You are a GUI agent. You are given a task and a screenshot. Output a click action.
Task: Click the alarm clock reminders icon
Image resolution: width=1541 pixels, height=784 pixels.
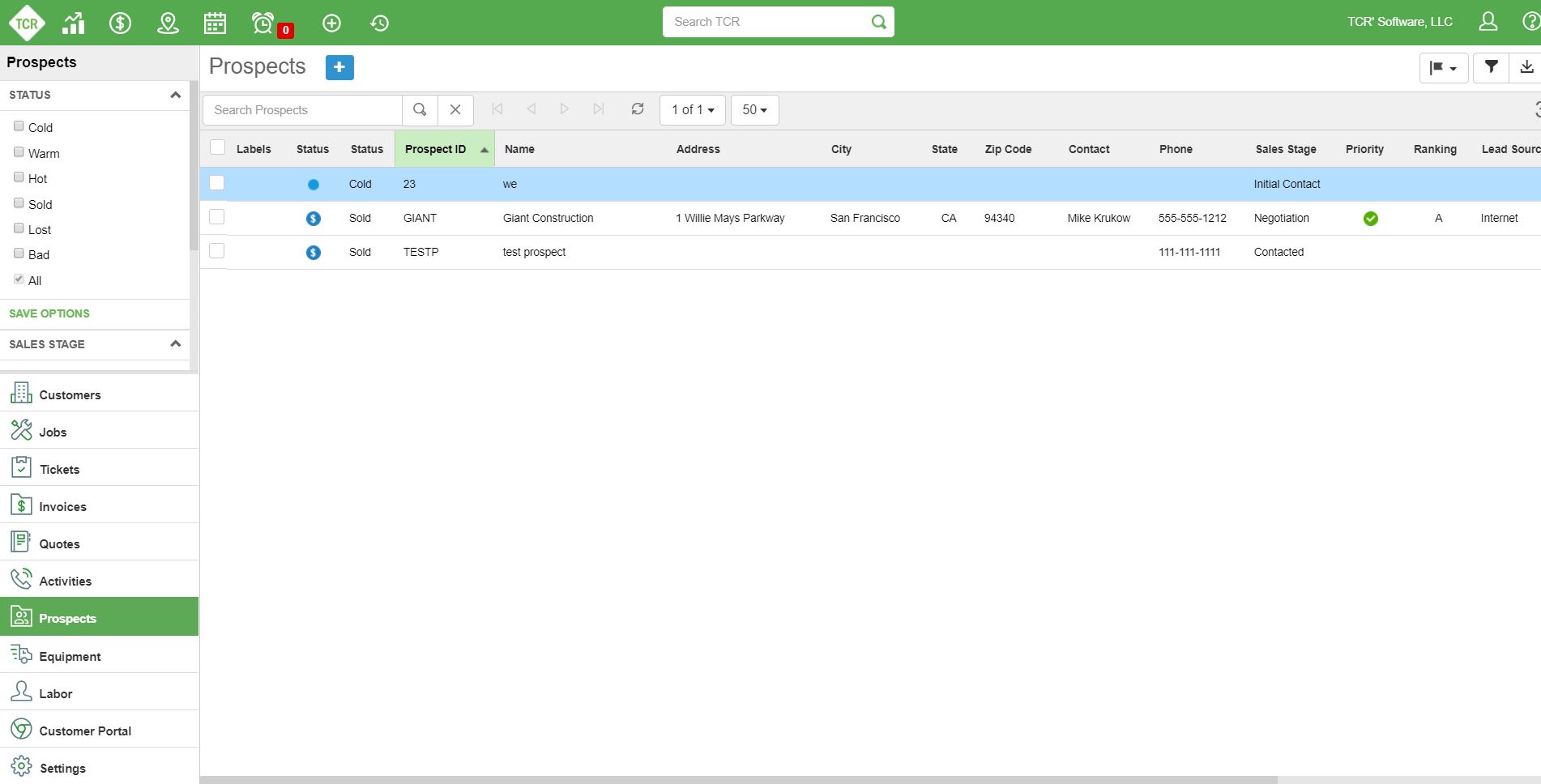pos(263,23)
